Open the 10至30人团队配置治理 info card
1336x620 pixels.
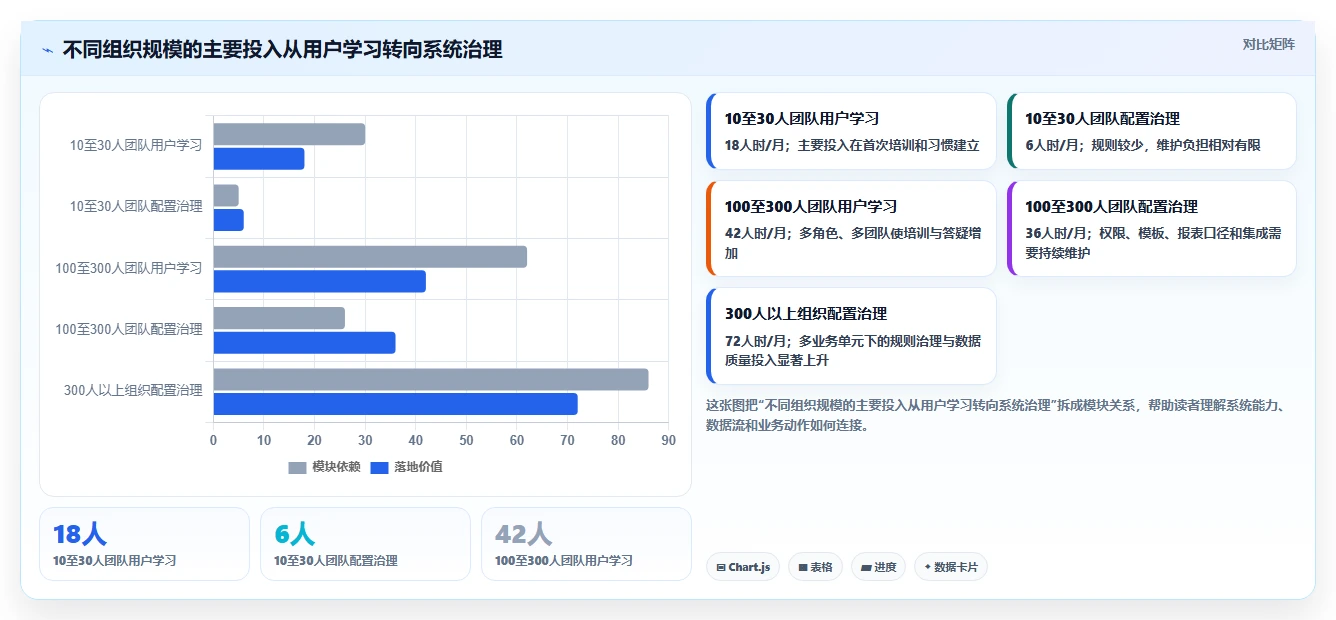click(x=1151, y=131)
